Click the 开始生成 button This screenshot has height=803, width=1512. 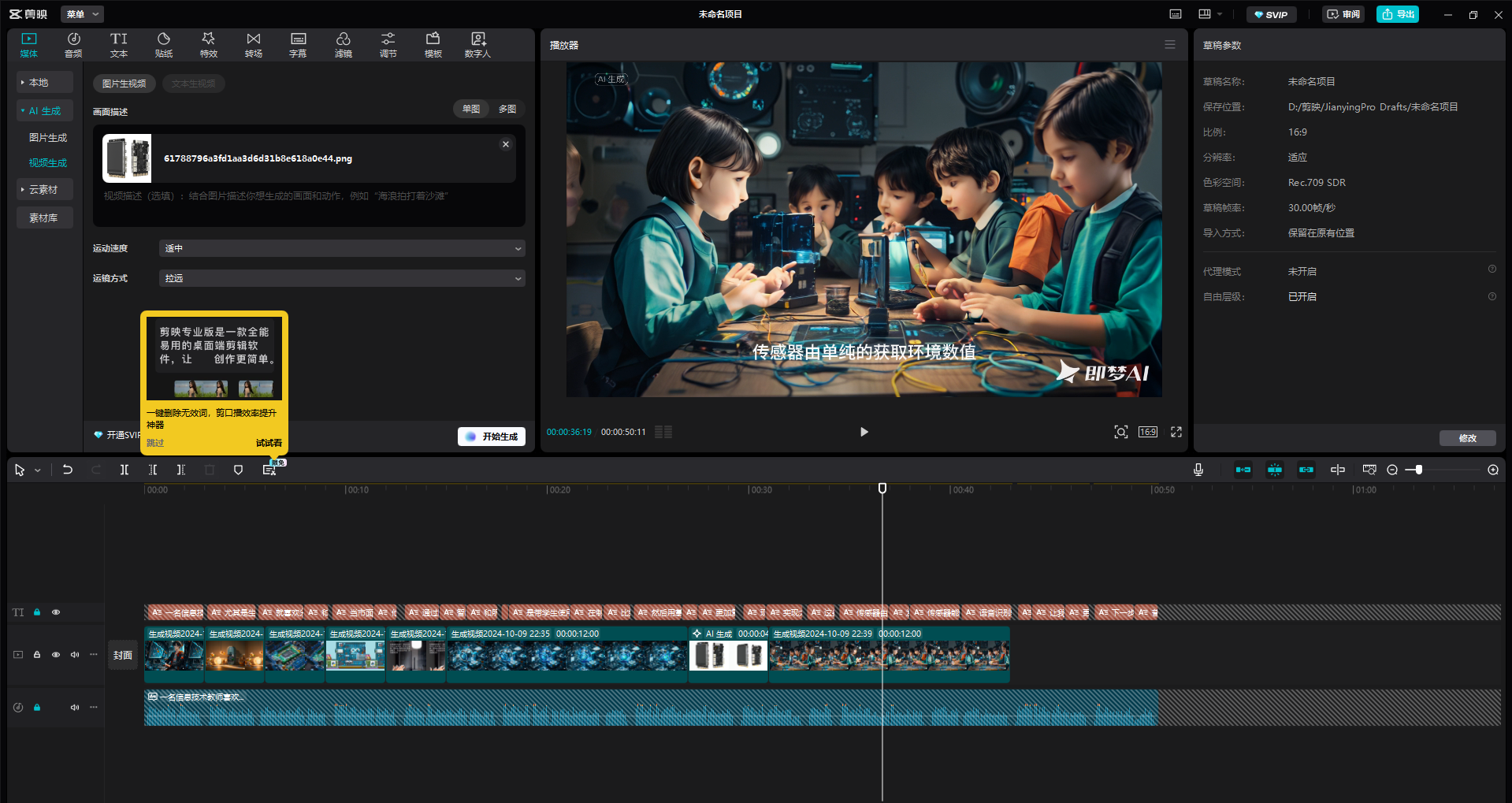pos(492,437)
